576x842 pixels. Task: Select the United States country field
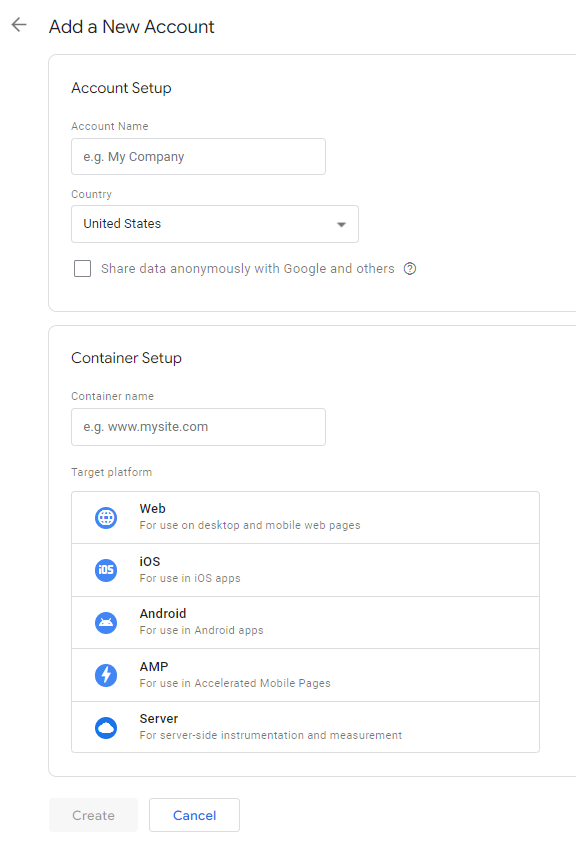point(215,224)
